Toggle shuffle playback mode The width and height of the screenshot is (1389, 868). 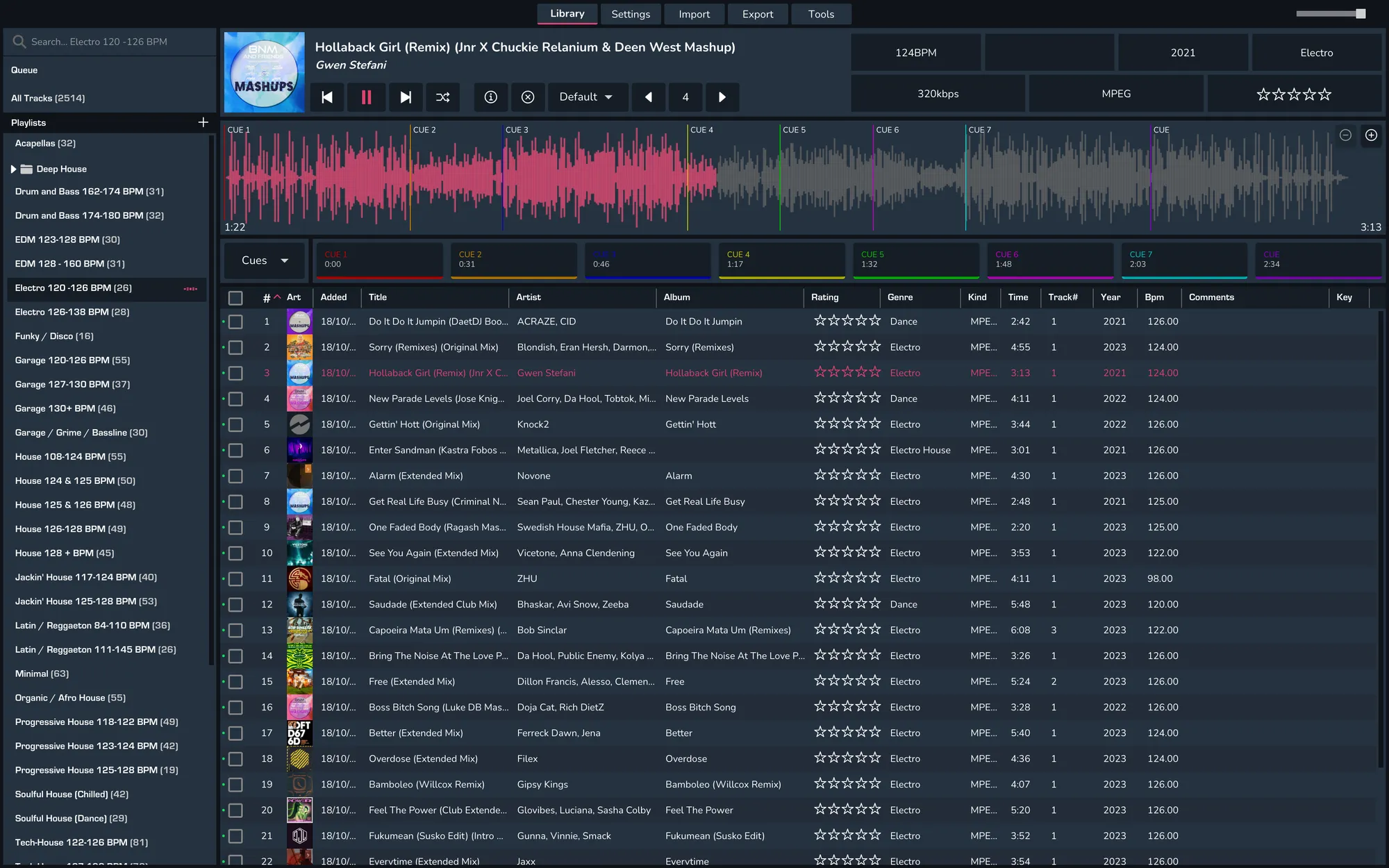pyautogui.click(x=443, y=97)
